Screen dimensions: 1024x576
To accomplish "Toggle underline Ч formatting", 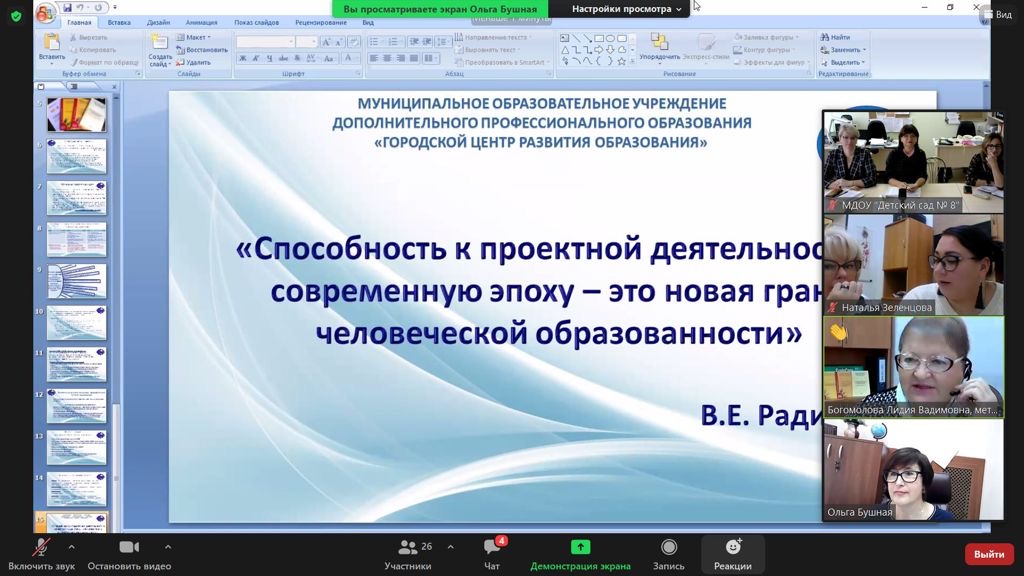I will click(x=269, y=59).
